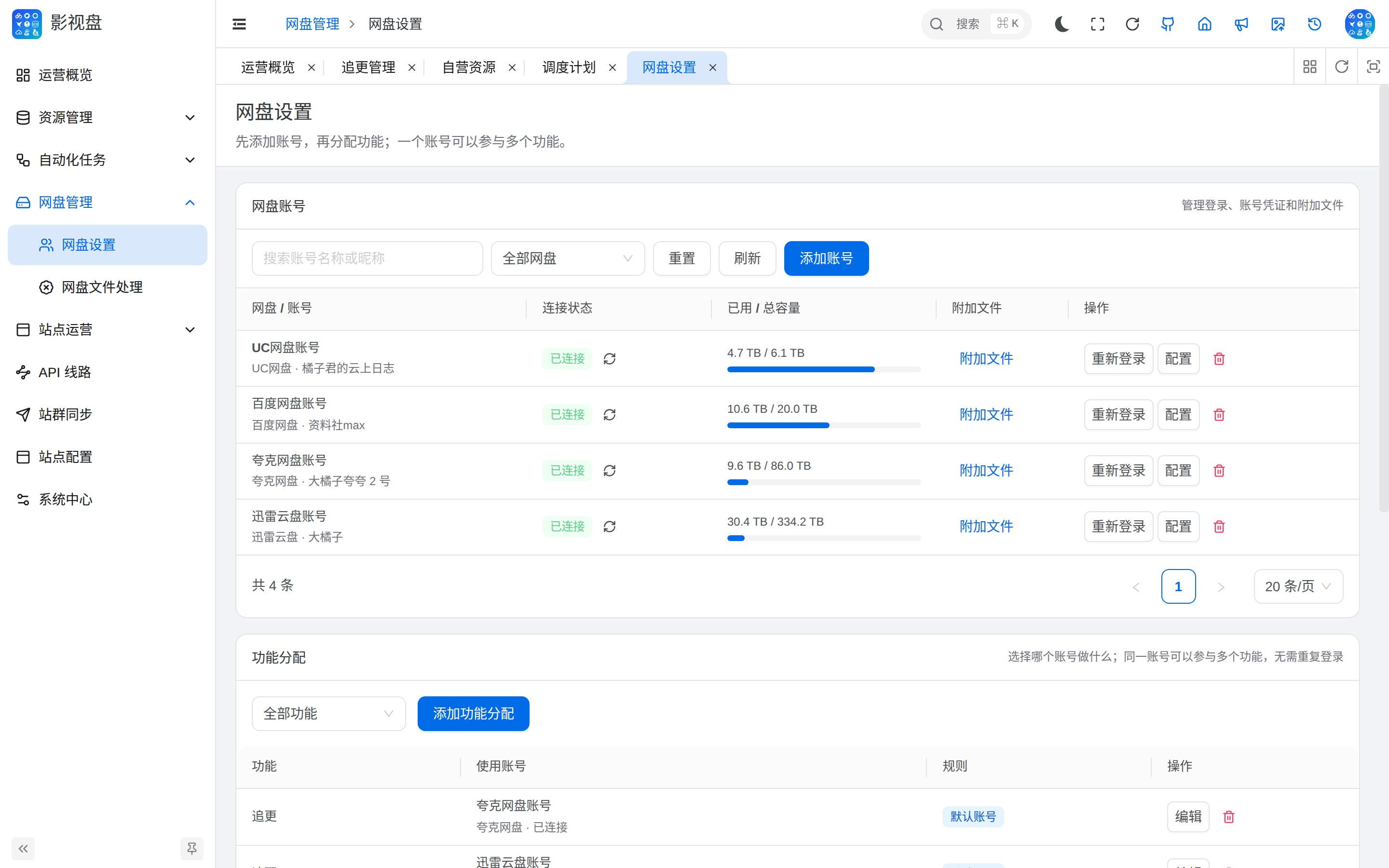Maximize content area via tab bar icon
The image size is (1389, 868).
1373,67
